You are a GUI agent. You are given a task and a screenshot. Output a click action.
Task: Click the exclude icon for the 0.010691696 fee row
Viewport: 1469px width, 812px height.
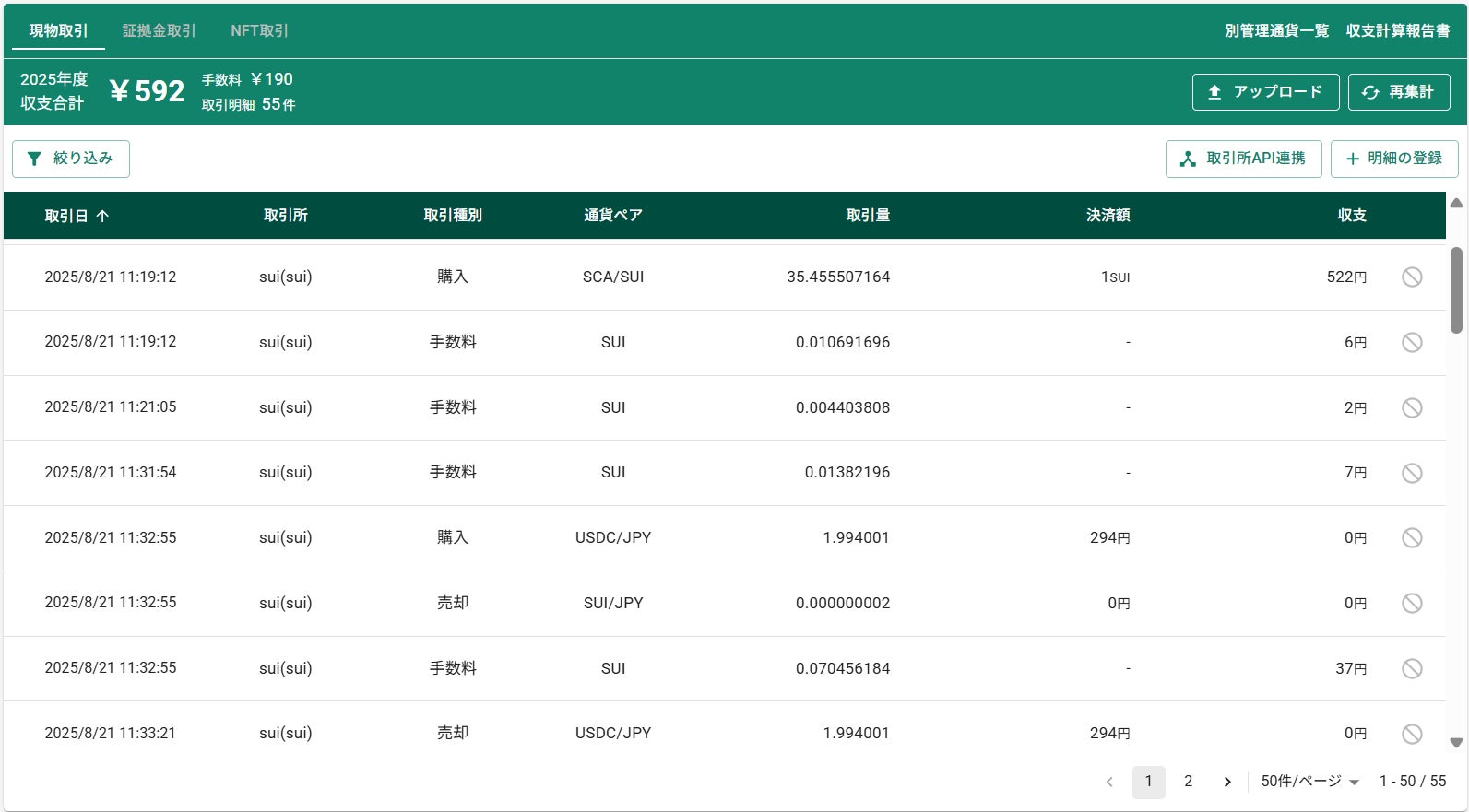coord(1412,343)
